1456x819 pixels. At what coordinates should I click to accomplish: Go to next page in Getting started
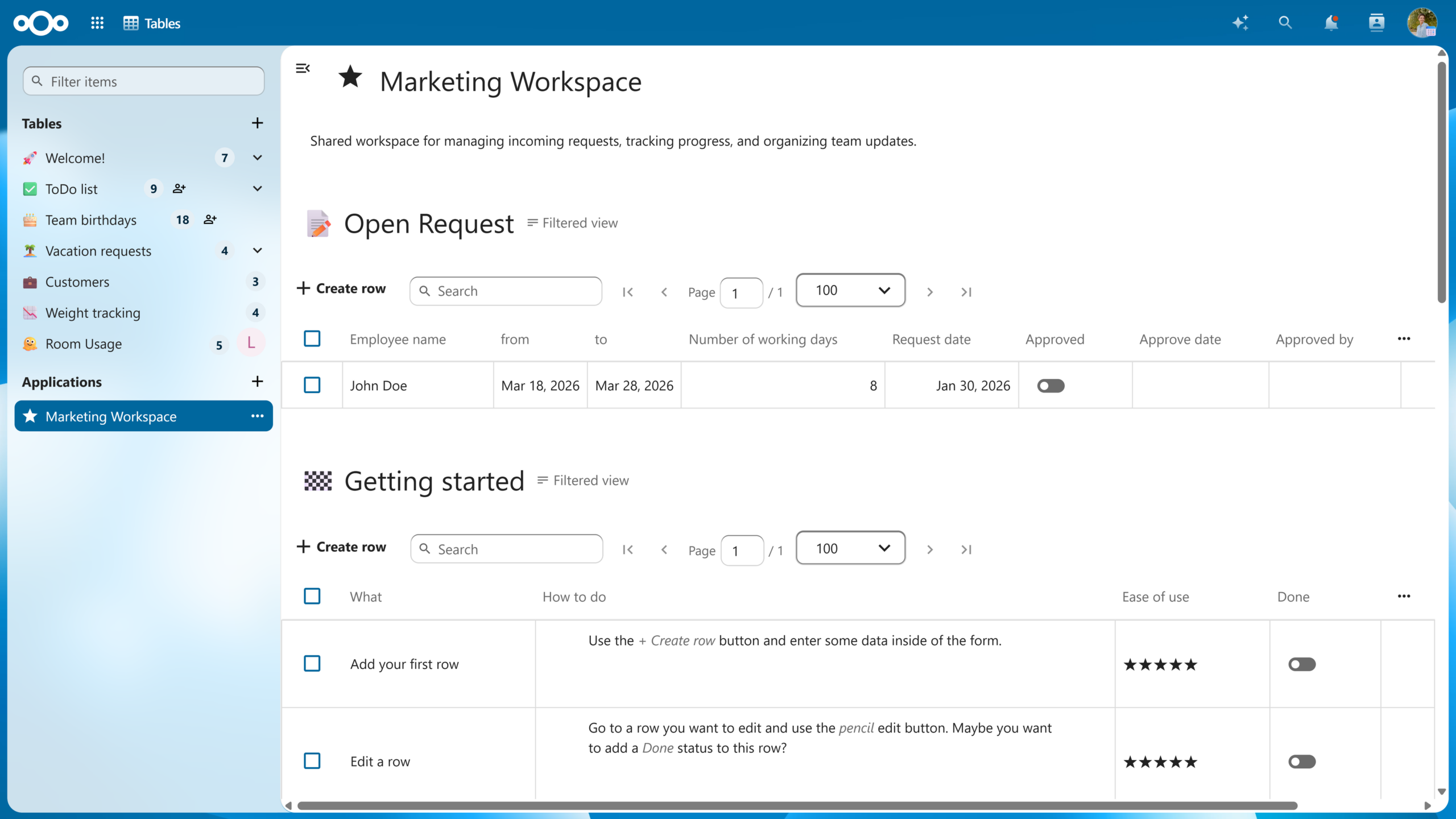point(930,549)
